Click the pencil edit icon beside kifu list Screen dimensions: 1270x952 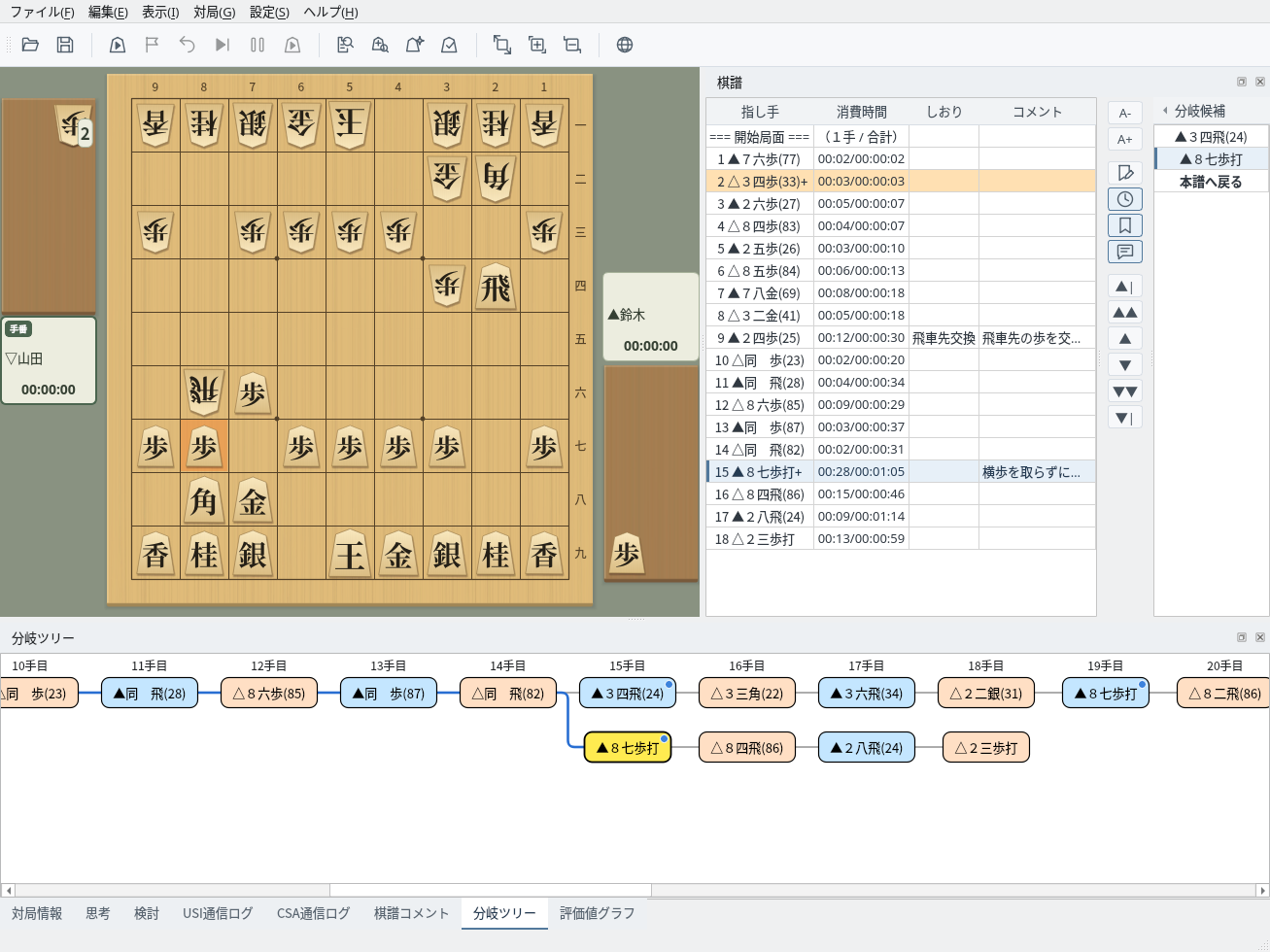click(x=1125, y=173)
